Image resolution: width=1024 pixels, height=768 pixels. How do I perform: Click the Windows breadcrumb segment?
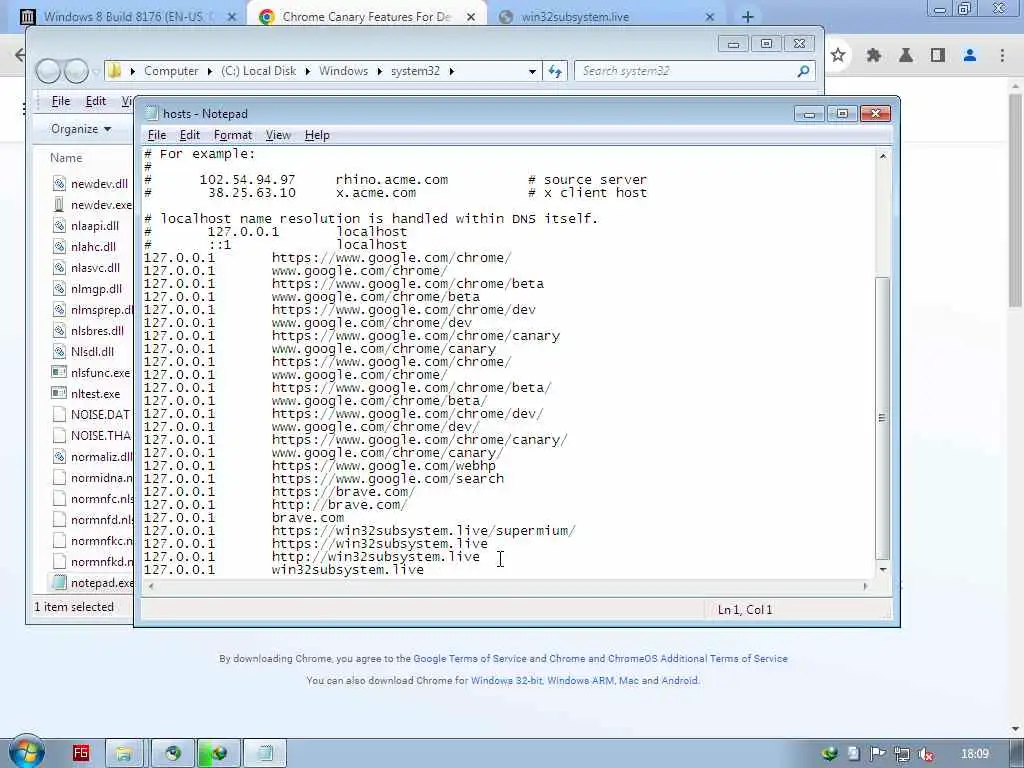[344, 71]
